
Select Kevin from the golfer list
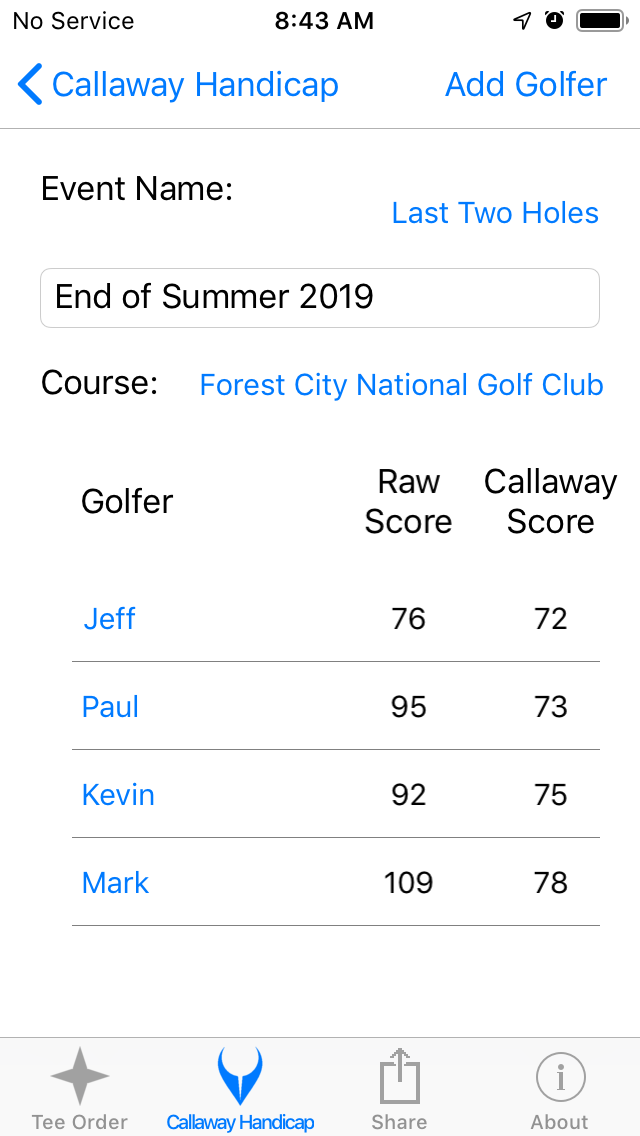118,794
